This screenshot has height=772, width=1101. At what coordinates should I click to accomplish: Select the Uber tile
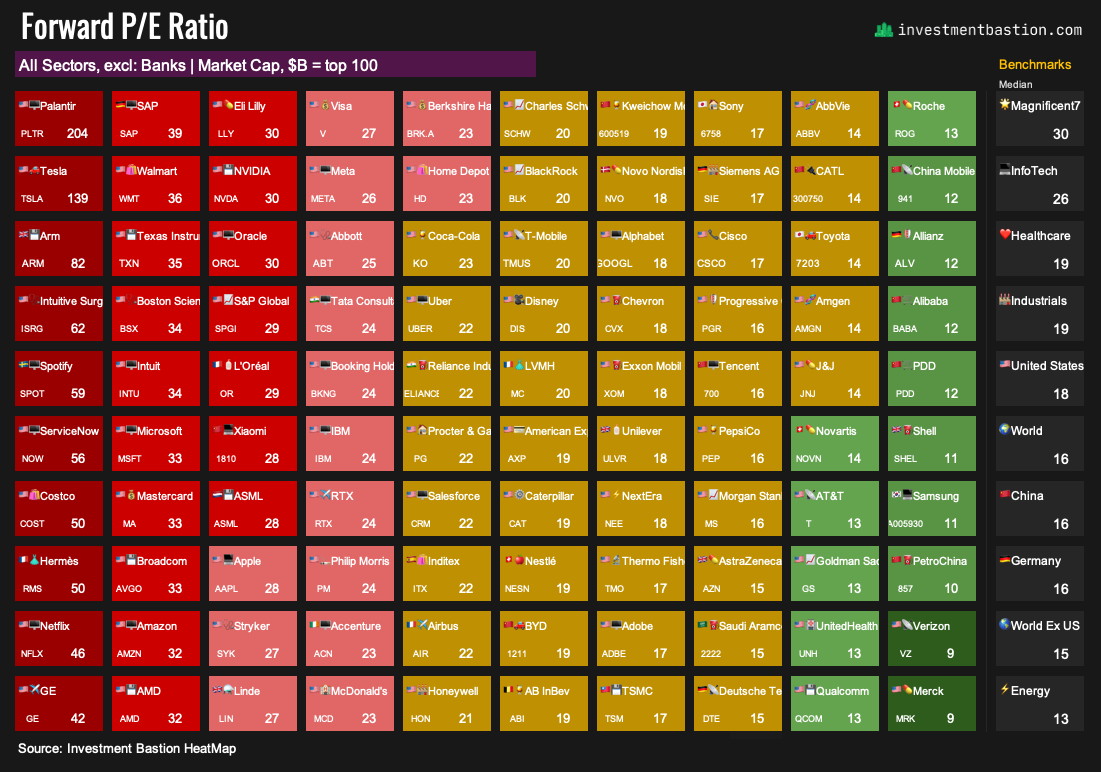click(x=447, y=313)
